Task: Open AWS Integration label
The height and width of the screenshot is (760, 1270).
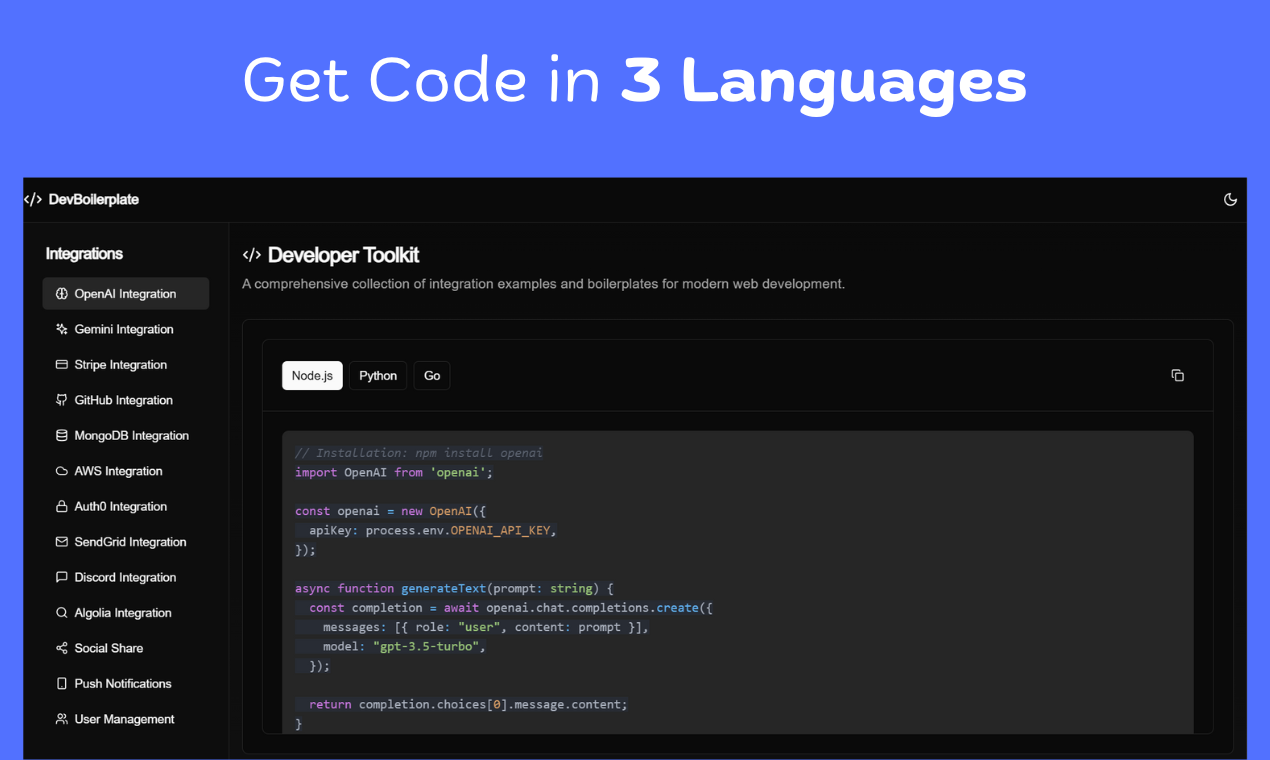Action: [119, 471]
